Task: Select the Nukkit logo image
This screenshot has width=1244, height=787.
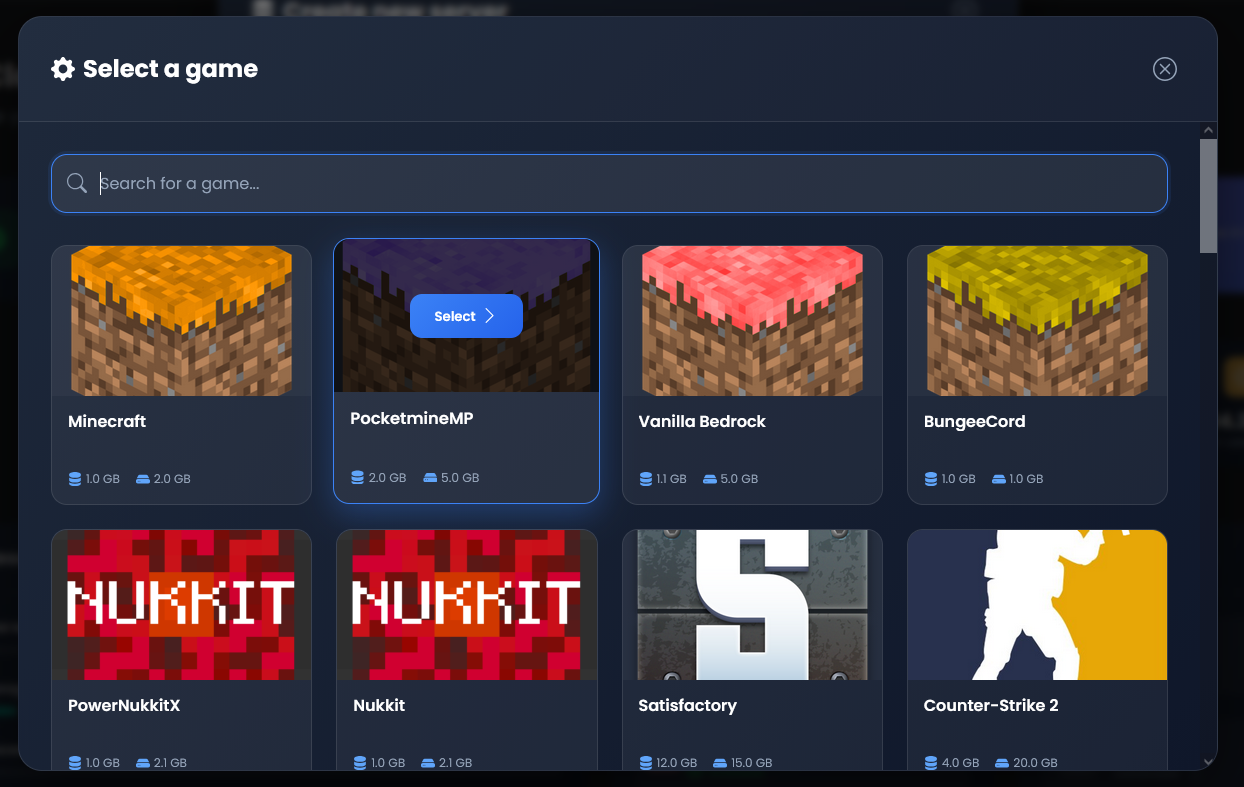Action: 466,604
